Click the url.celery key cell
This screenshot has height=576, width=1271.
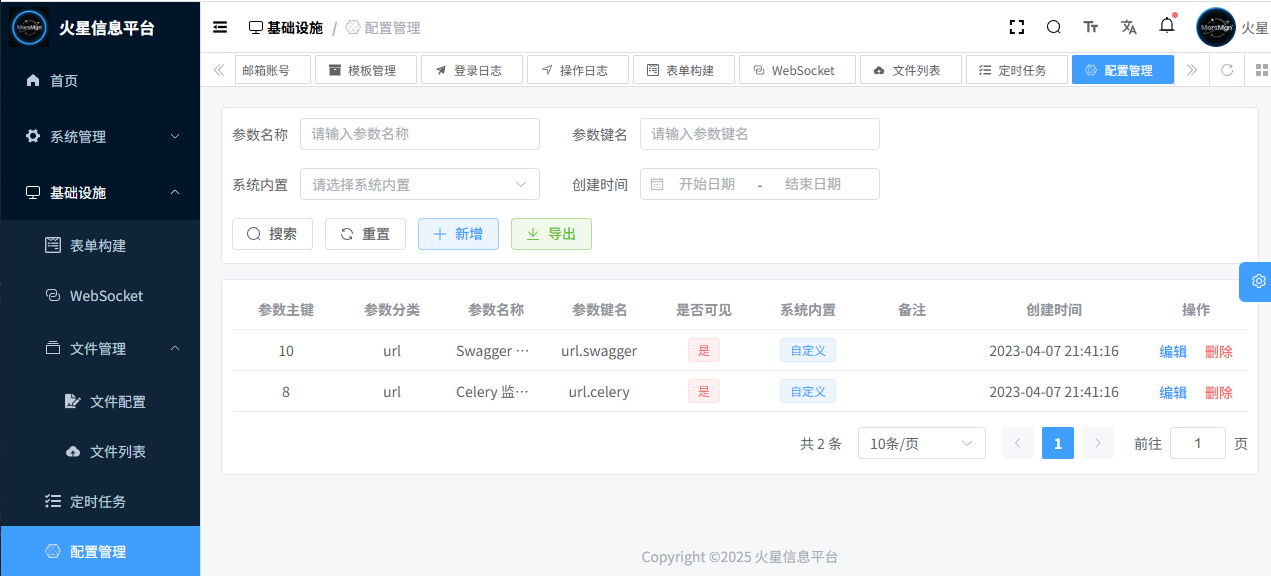[x=599, y=392]
